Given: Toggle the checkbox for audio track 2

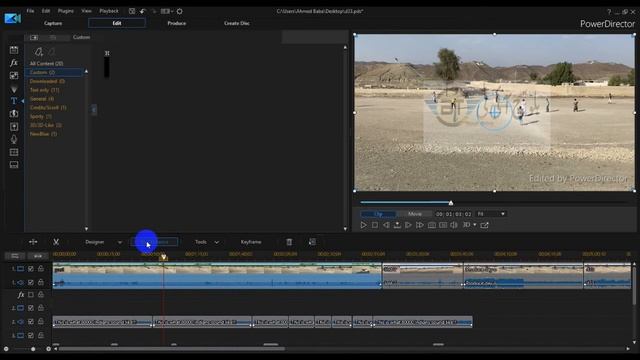Looking at the screenshot, I should click(31, 322).
